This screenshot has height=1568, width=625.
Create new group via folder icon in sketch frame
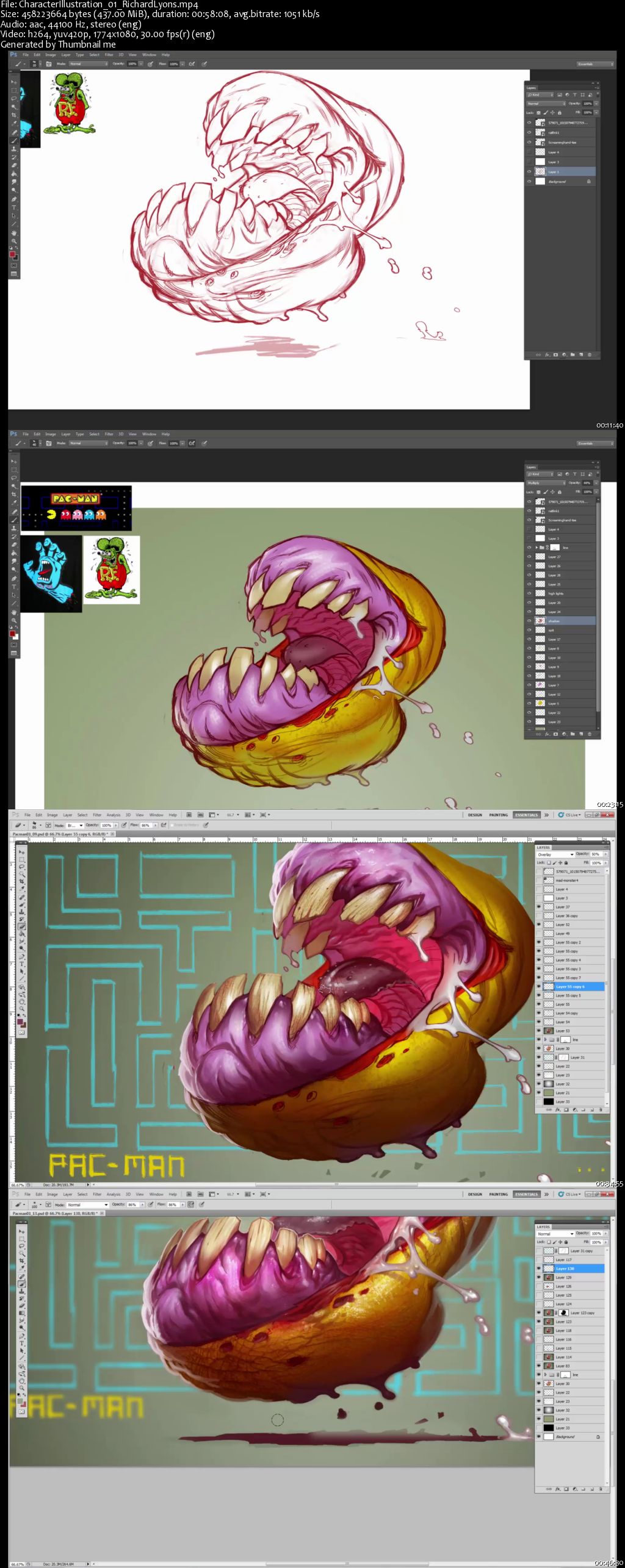point(573,354)
